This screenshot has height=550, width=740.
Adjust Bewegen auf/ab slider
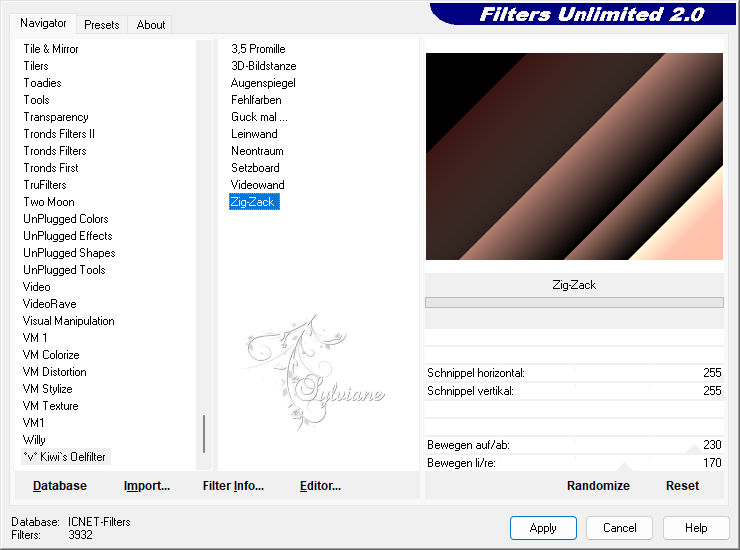click(574, 445)
